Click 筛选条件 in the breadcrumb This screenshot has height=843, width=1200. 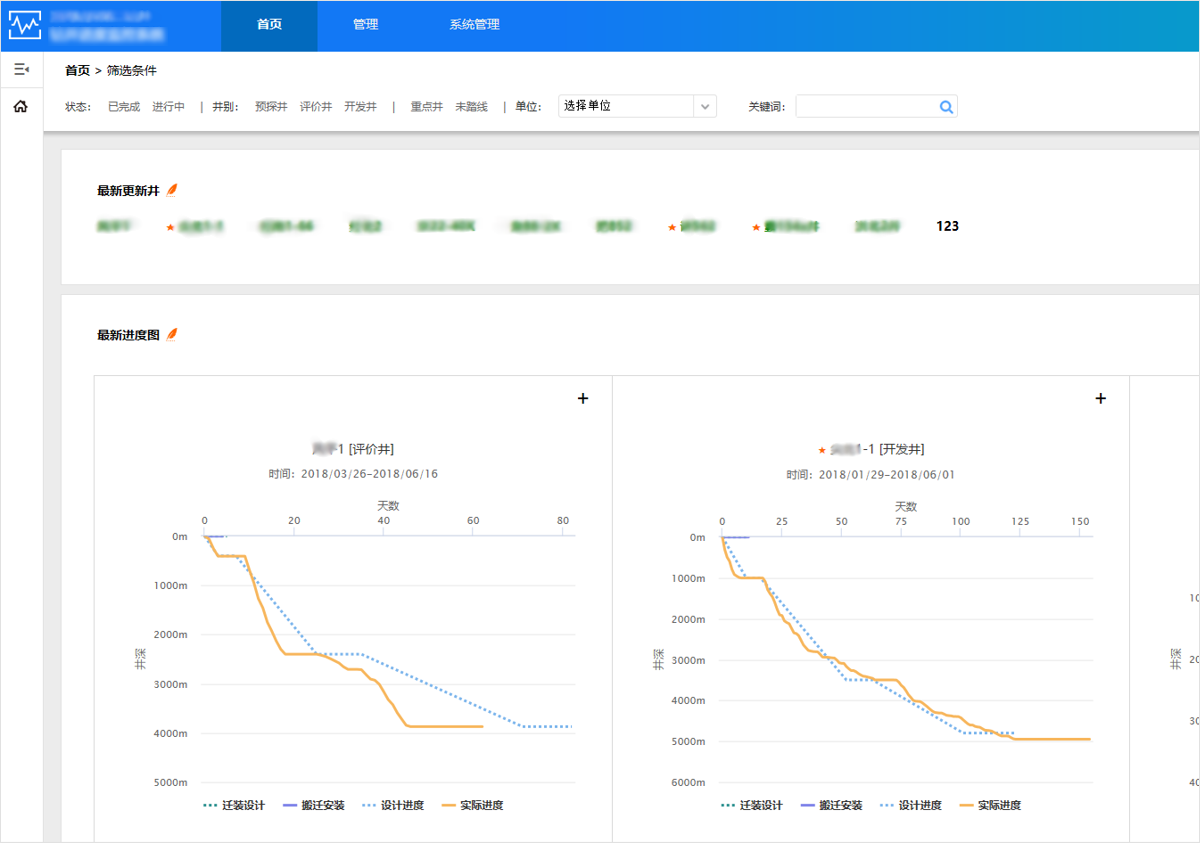point(132,70)
